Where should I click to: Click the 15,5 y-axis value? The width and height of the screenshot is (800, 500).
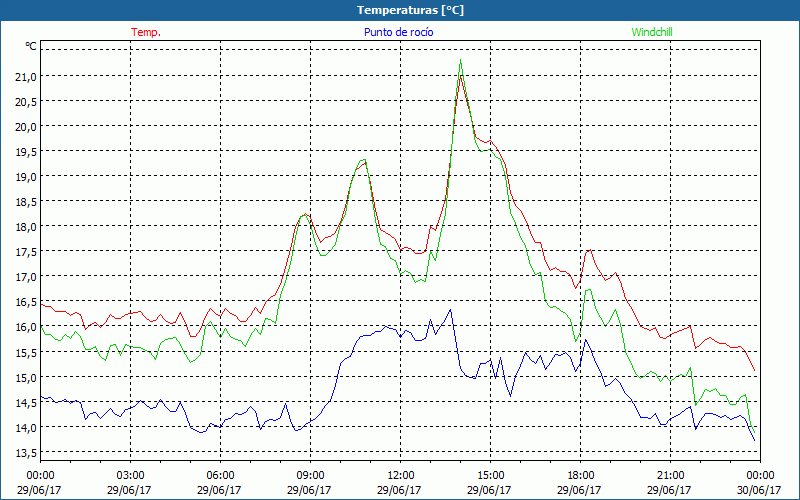click(26, 353)
